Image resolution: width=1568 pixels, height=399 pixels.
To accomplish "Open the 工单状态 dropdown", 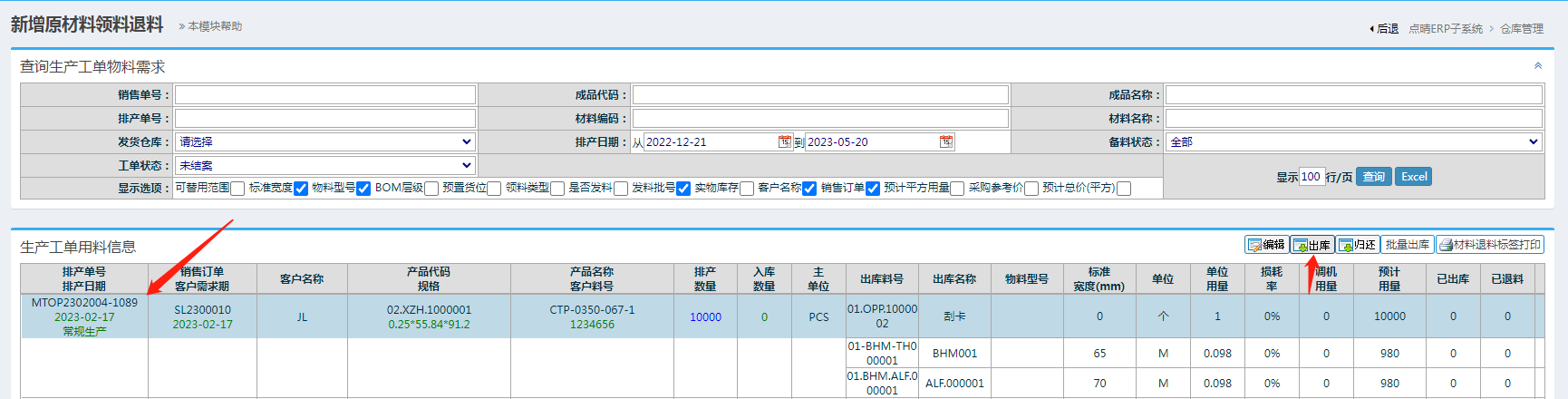I will (324, 165).
